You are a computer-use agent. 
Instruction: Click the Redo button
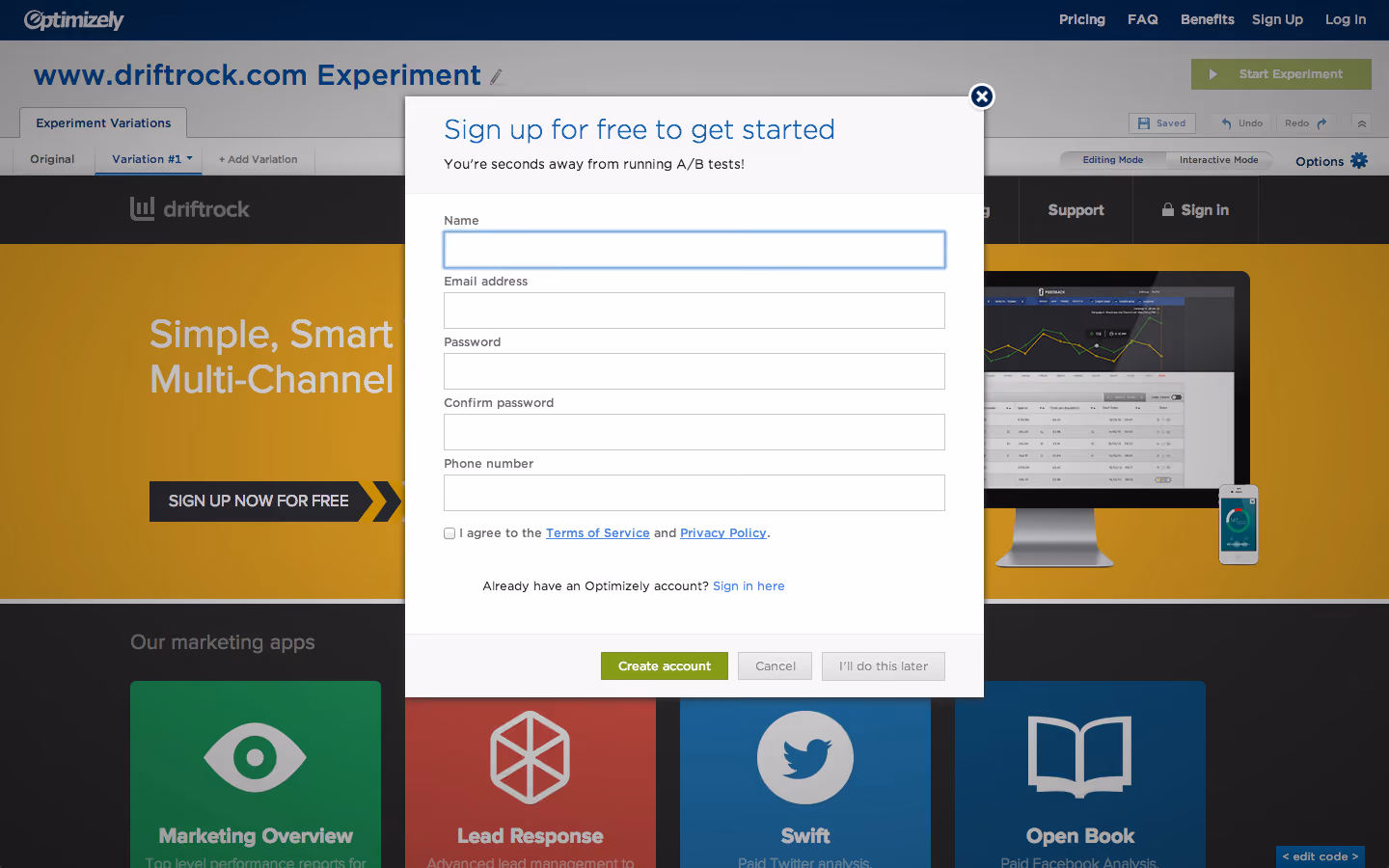pyautogui.click(x=1306, y=123)
